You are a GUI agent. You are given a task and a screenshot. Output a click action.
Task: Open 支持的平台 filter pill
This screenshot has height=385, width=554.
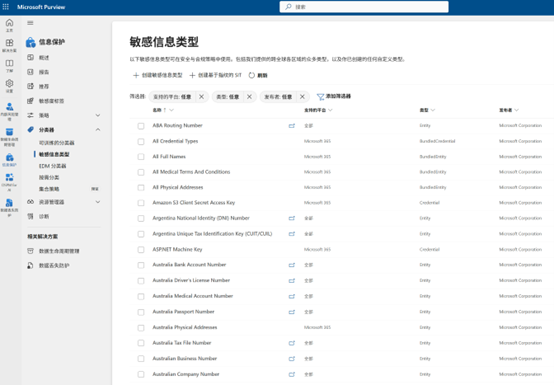coord(172,97)
